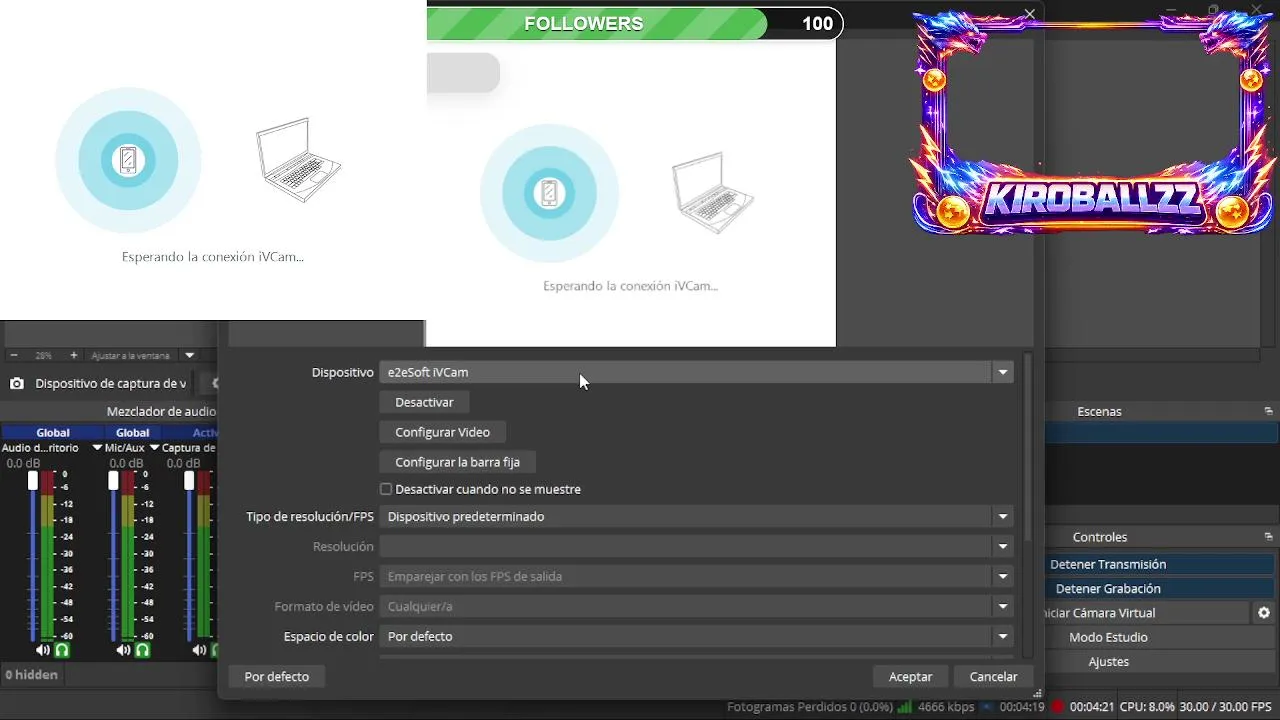The height and width of the screenshot is (720, 1280).
Task: Toggle monitoring headphones for Audio del escritorio
Action: 62,650
